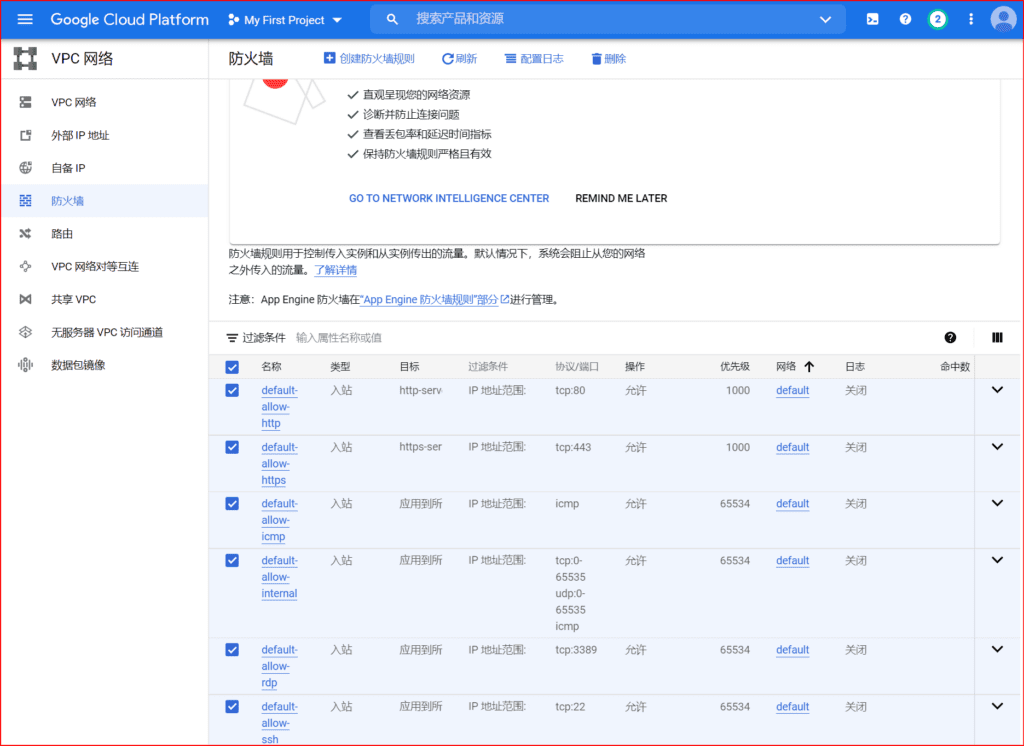Screen dimensions: 1024x746
Task: Click 删除 to delete selected rules
Action: pyautogui.click(x=608, y=57)
